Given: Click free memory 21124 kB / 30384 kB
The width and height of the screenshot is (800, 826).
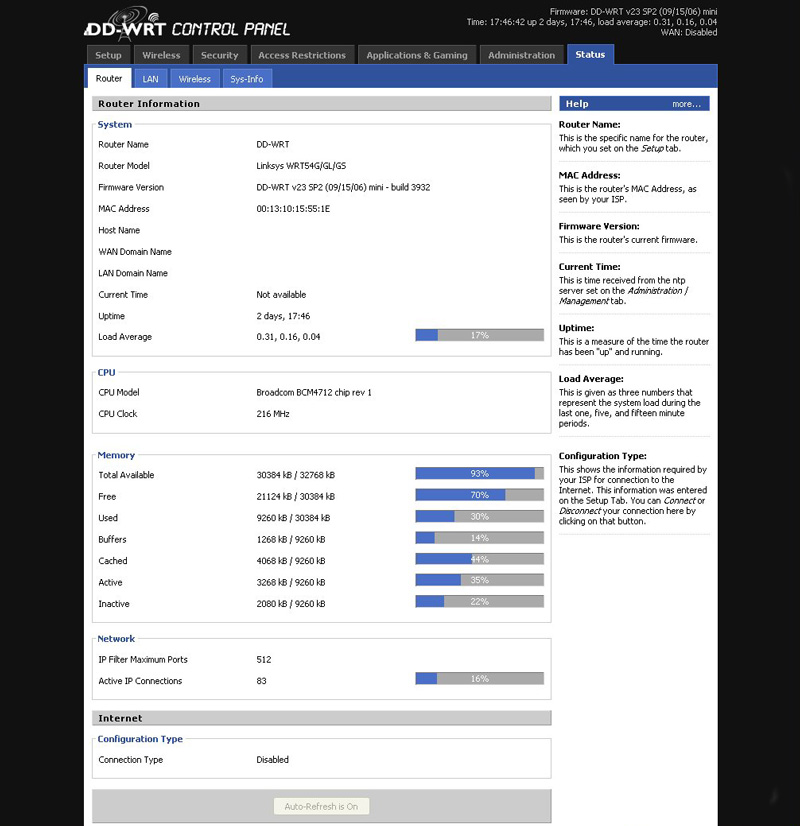Looking at the screenshot, I should coord(295,497).
